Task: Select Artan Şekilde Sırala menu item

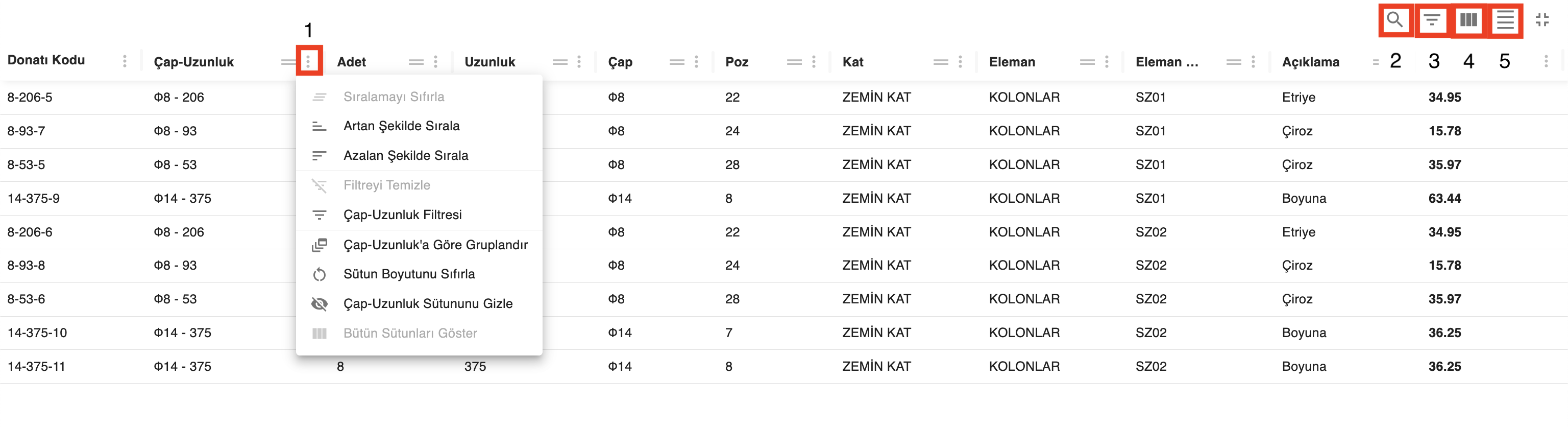Action: [401, 126]
